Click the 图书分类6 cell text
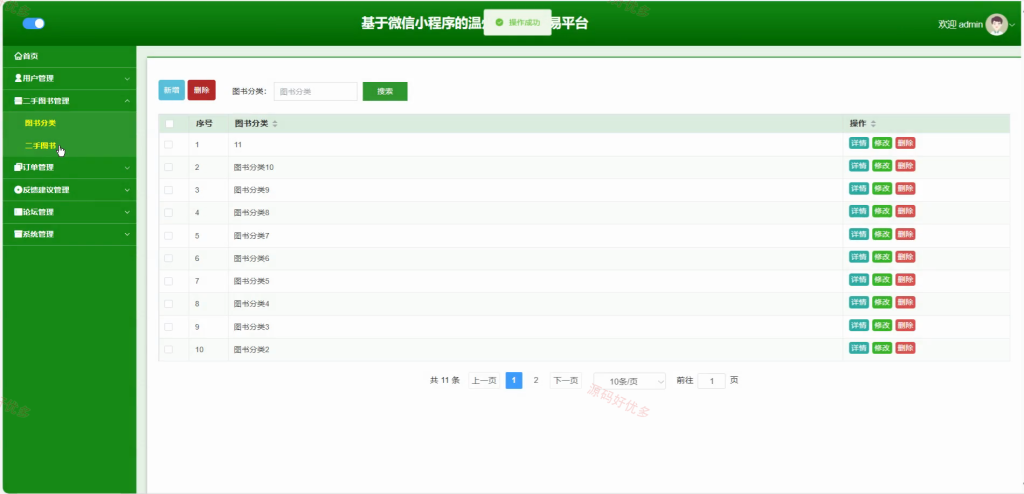The image size is (1024, 494). 251,258
